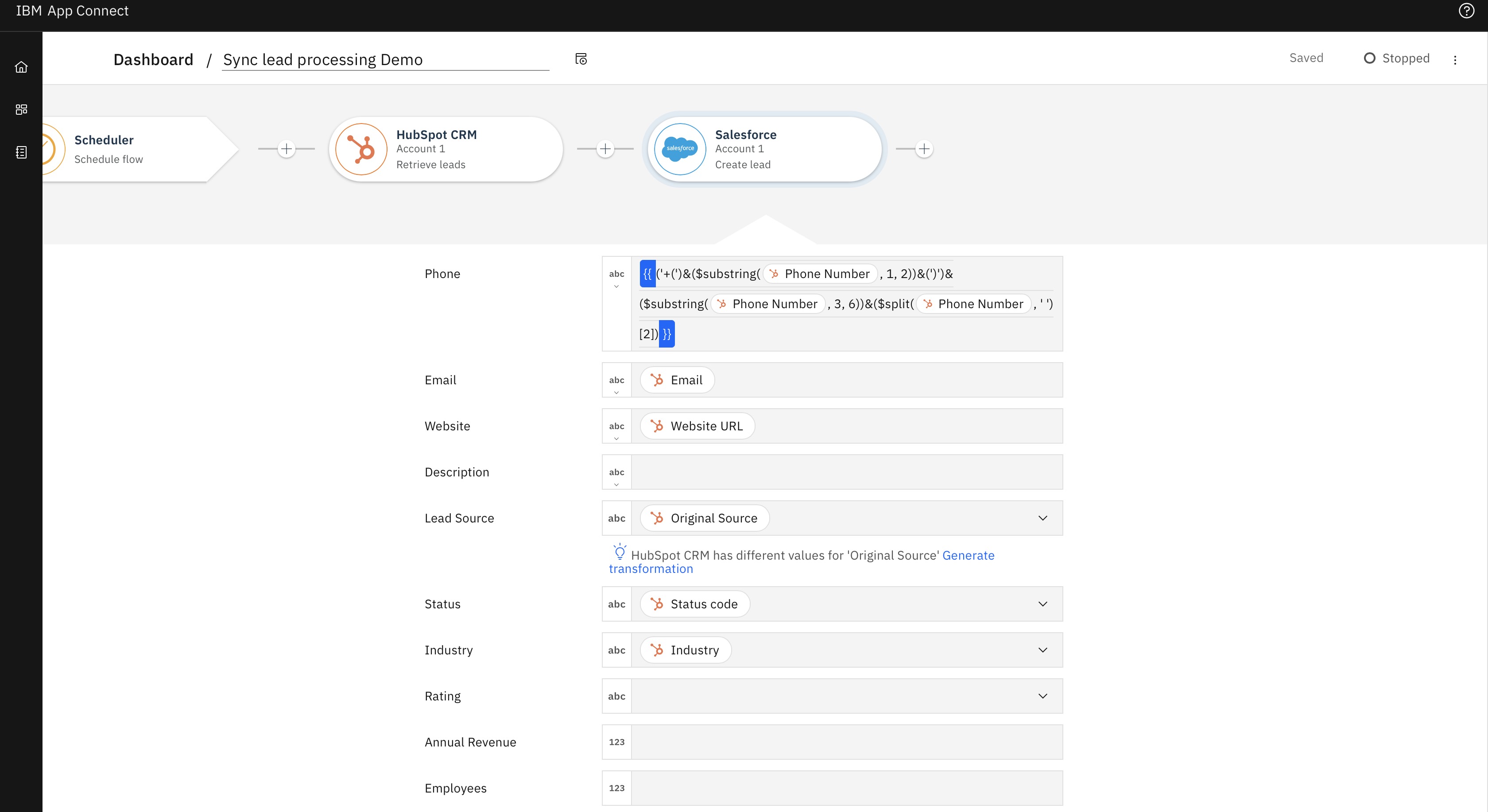Open flow details icon beside flow name

click(x=581, y=59)
